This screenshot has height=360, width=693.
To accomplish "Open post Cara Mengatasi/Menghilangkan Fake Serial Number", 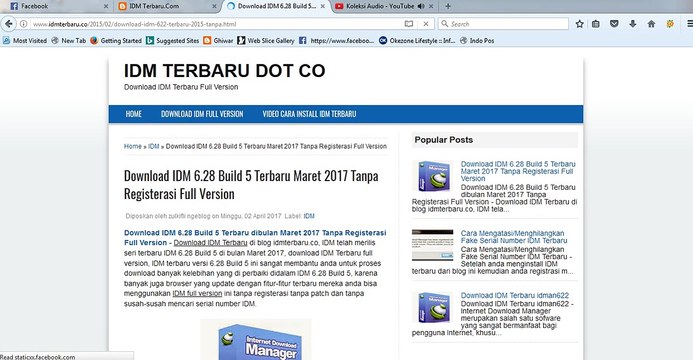I will point(514,237).
